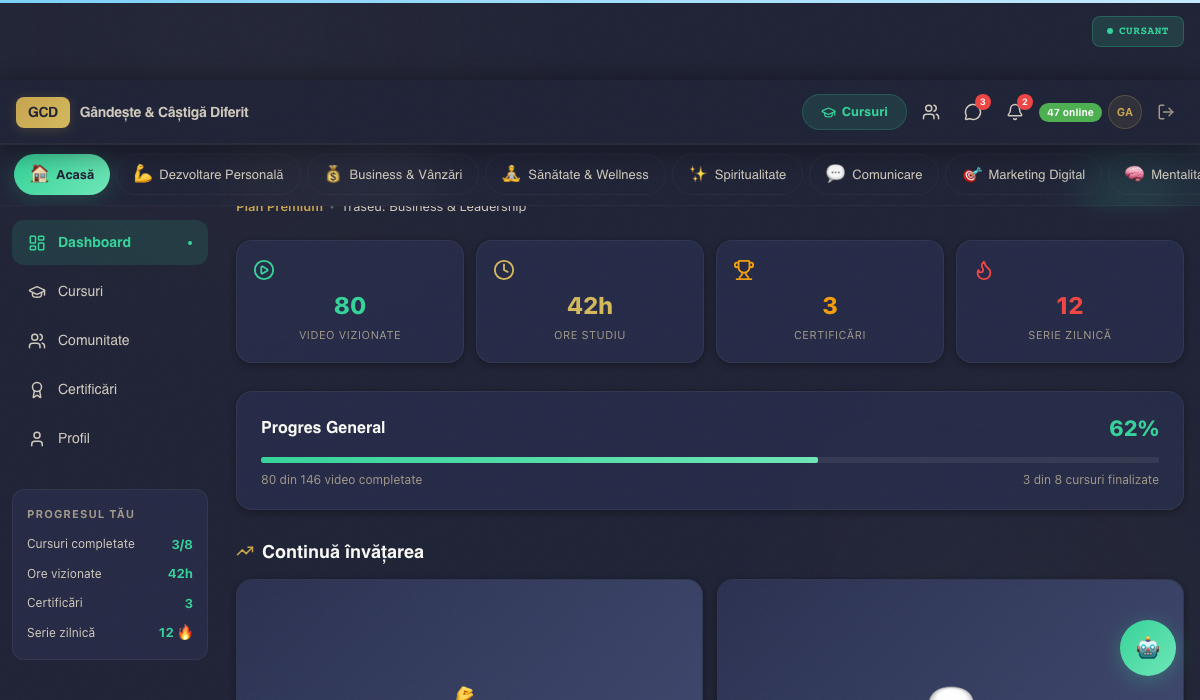This screenshot has height=700, width=1200.
Task: Open Spiritualitate category tab
Action: point(737,174)
